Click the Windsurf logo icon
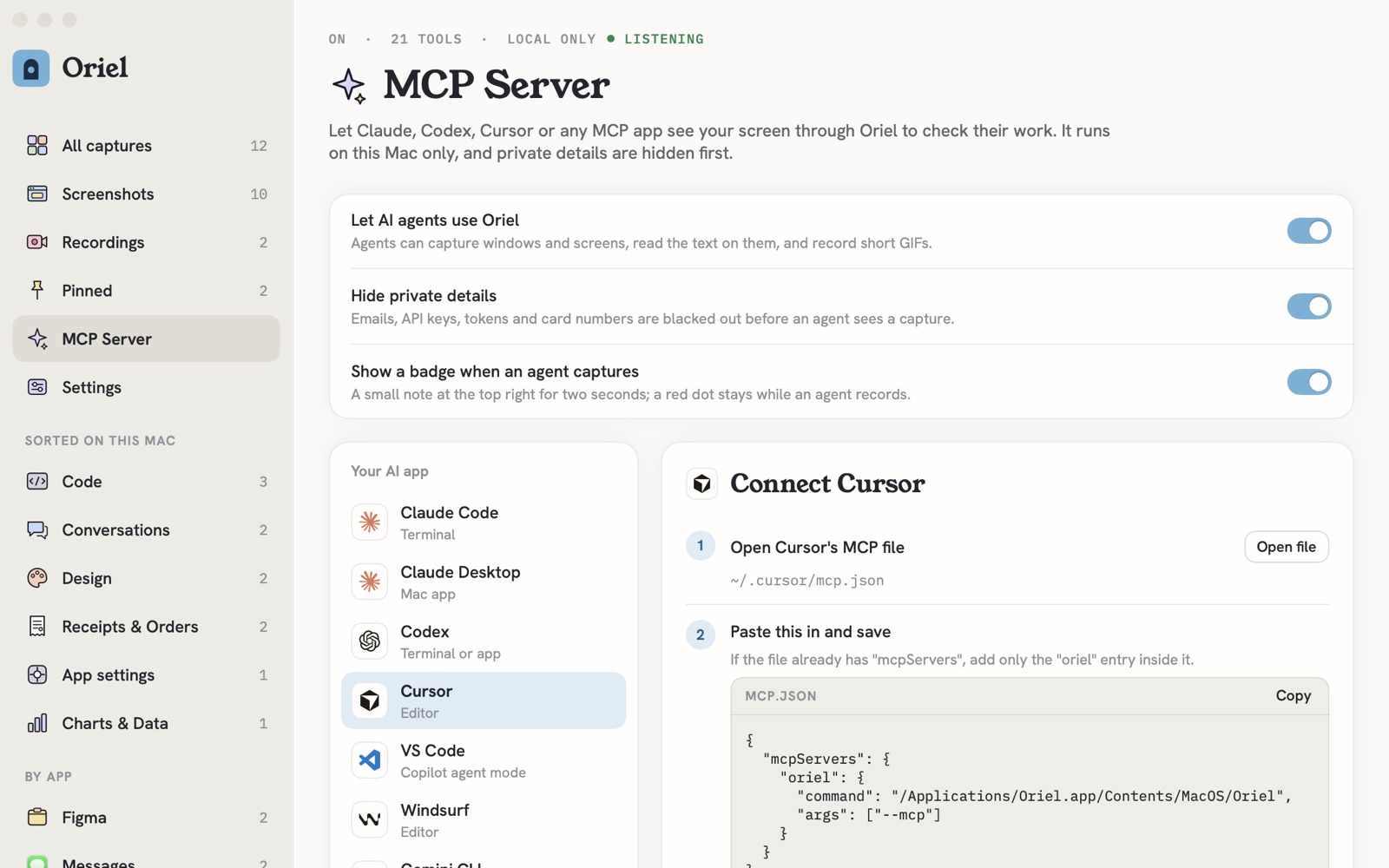The image size is (1389, 868). pos(370,819)
